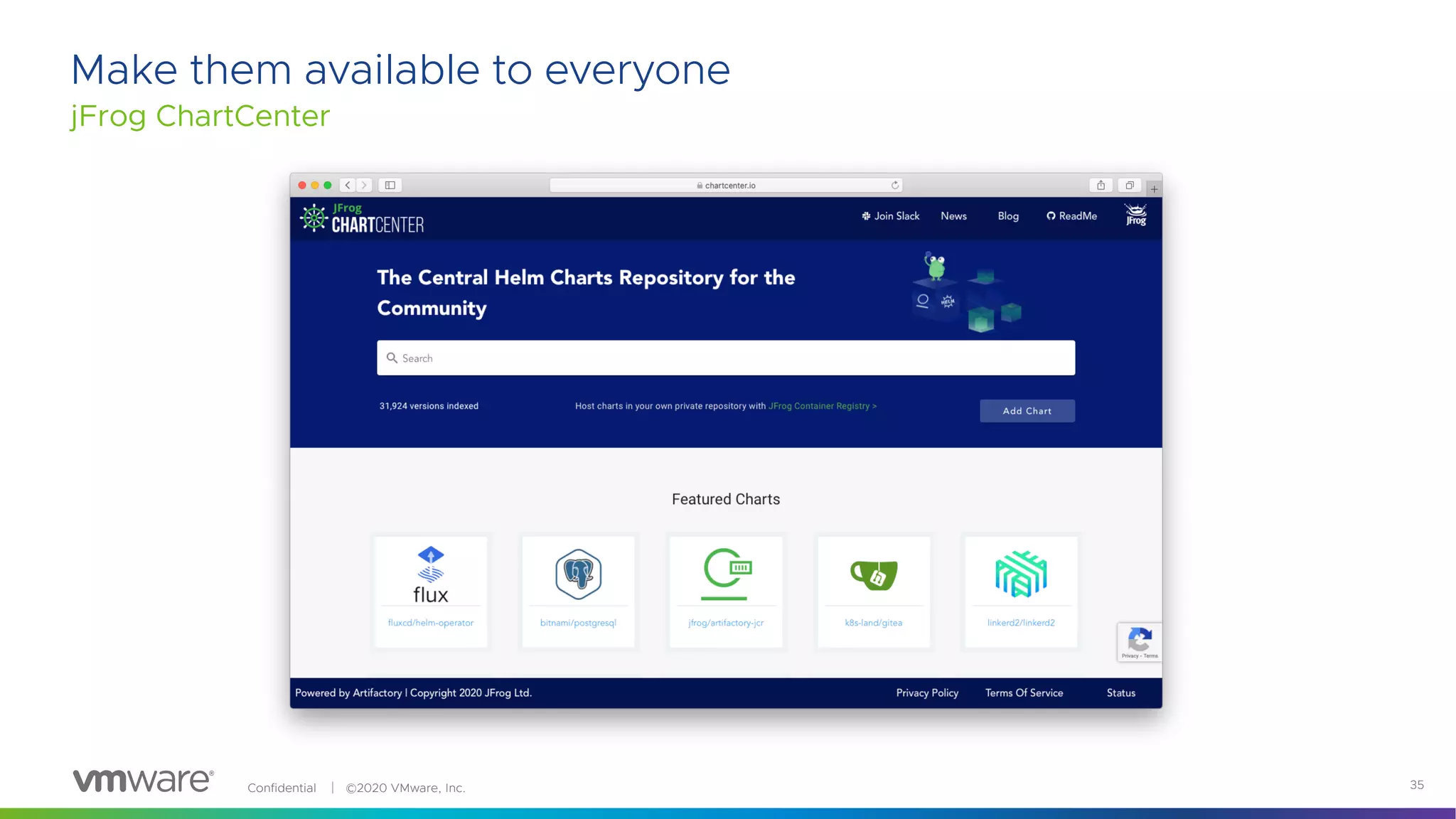Go to the Blog page
This screenshot has width=1456, height=819.
(x=1007, y=216)
